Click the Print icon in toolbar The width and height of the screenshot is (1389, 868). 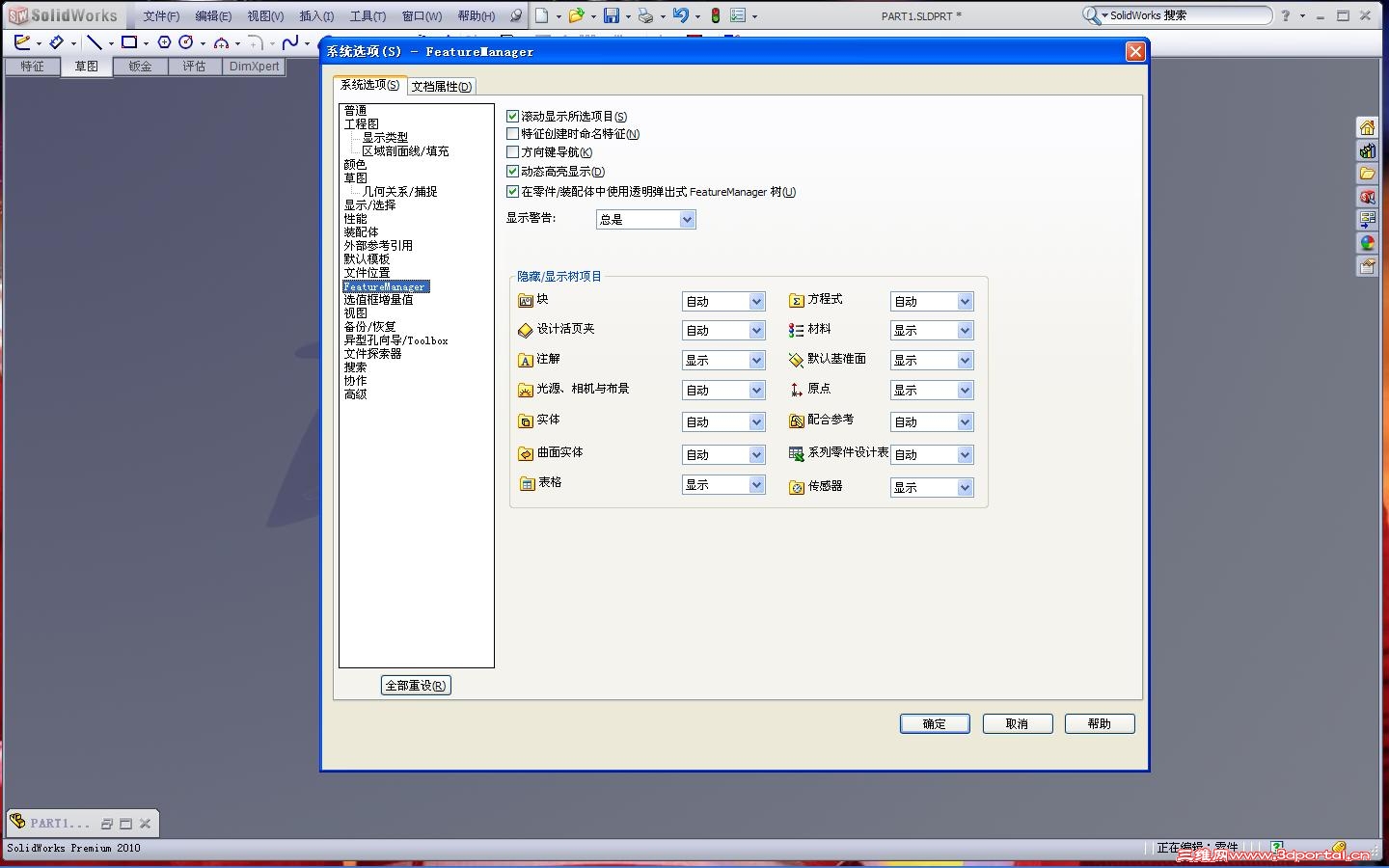pos(645,15)
